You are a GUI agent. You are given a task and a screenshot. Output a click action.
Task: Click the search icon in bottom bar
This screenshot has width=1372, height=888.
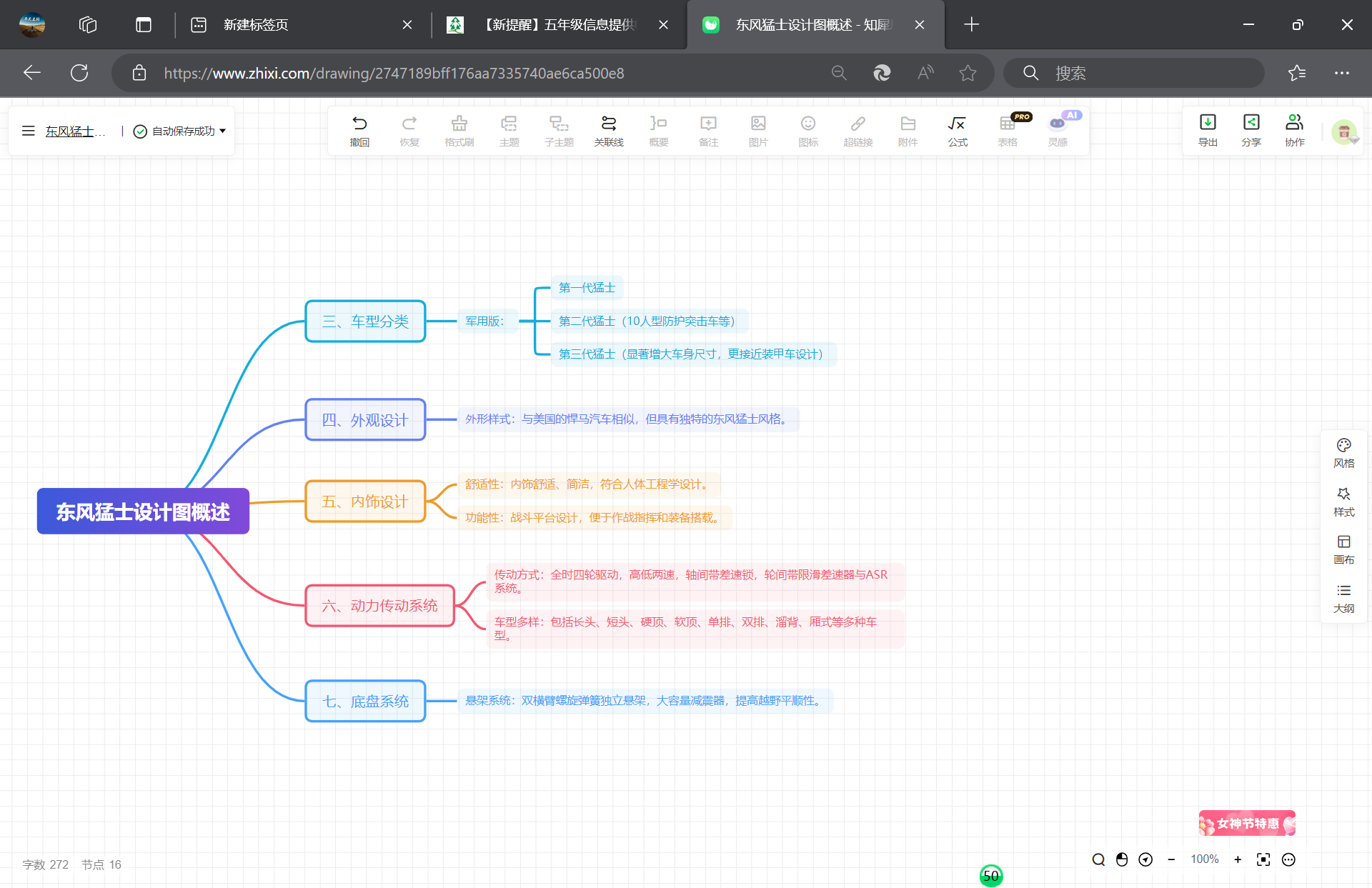point(1098,859)
